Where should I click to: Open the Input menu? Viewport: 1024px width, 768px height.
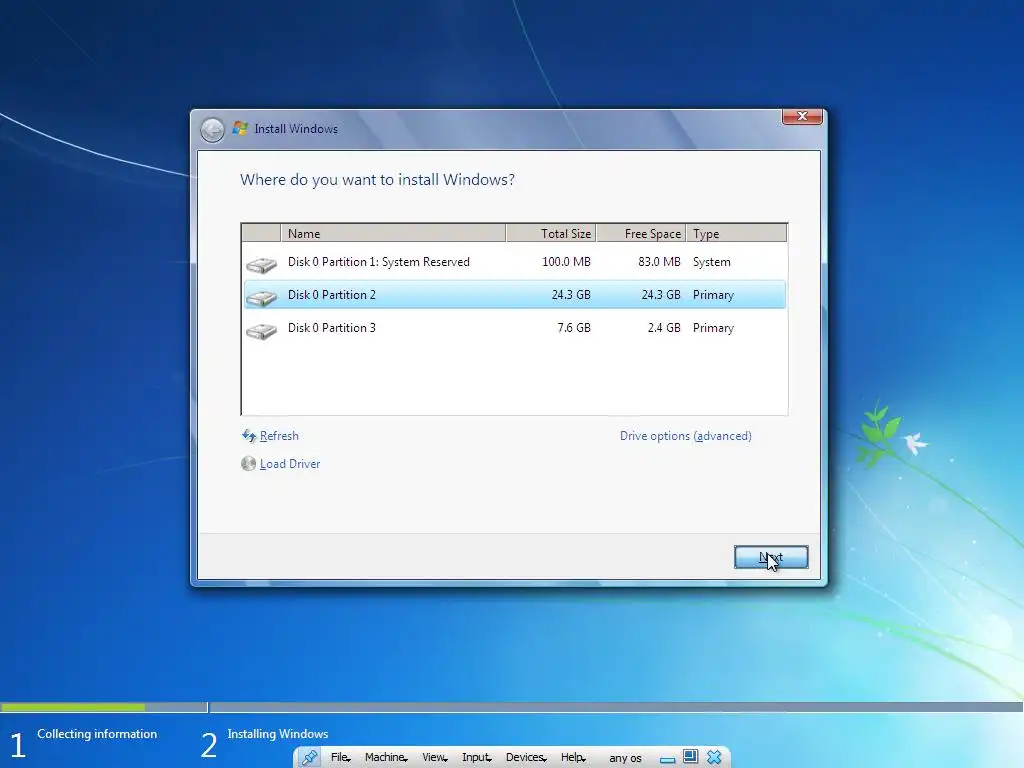tap(477, 758)
